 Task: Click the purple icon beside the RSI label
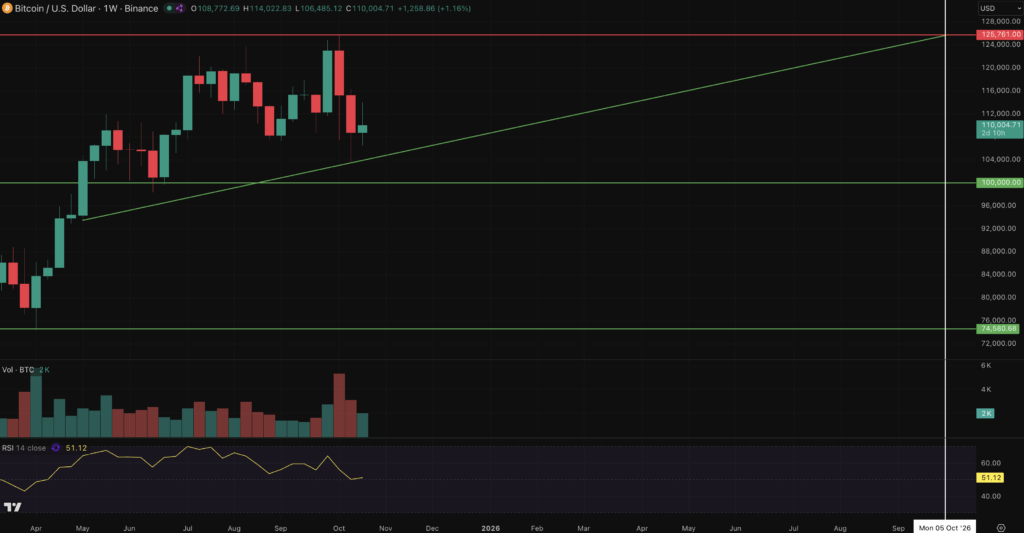(x=56, y=448)
